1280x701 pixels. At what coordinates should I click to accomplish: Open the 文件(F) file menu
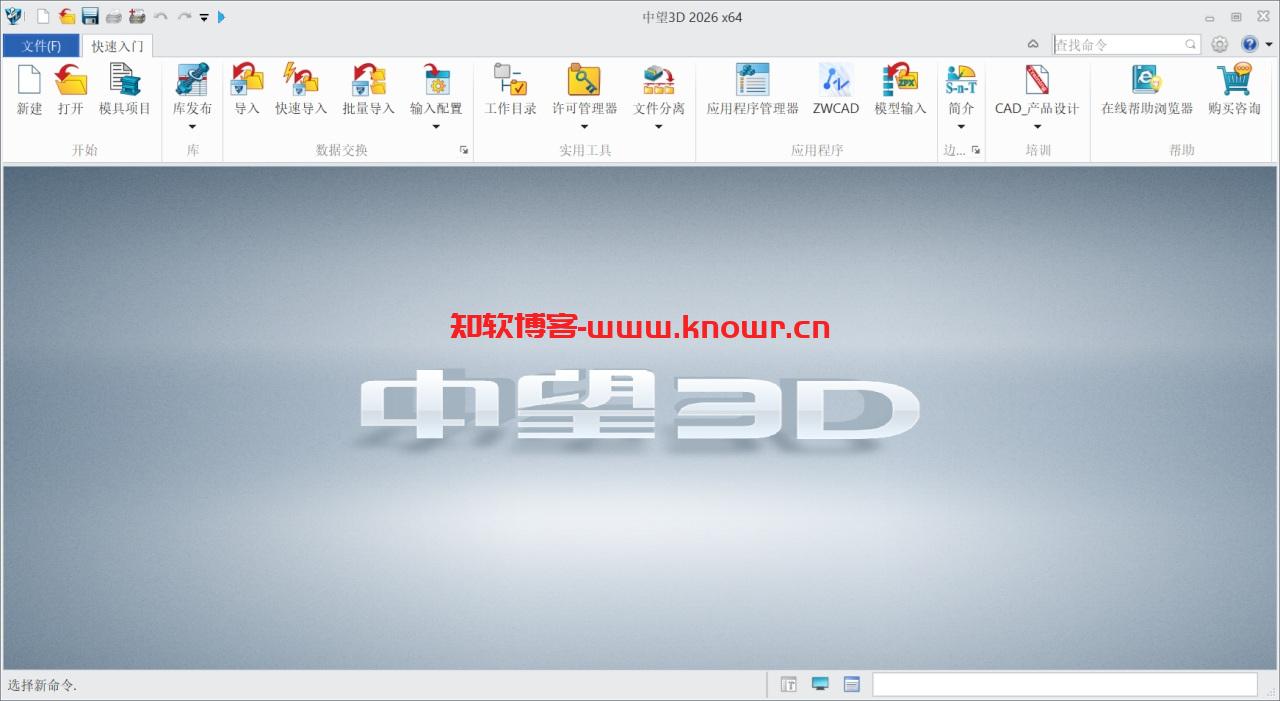coord(41,46)
